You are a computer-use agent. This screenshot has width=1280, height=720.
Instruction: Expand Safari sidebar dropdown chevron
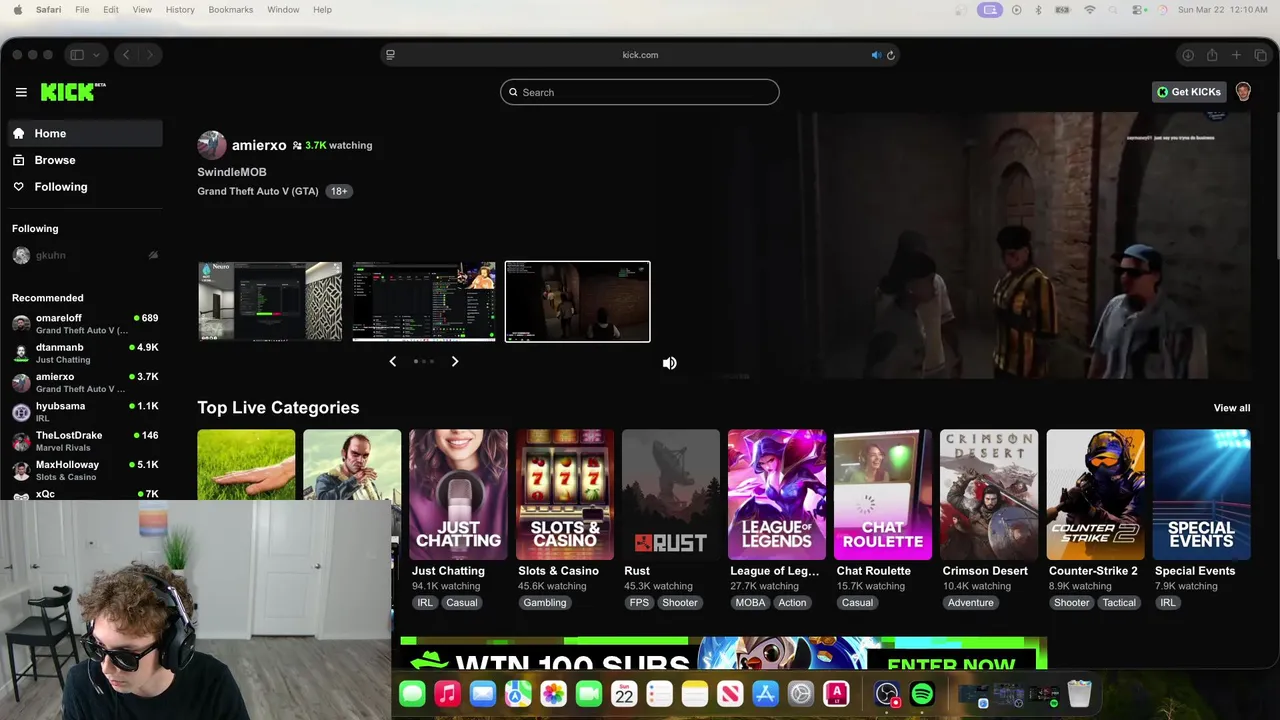[97, 55]
